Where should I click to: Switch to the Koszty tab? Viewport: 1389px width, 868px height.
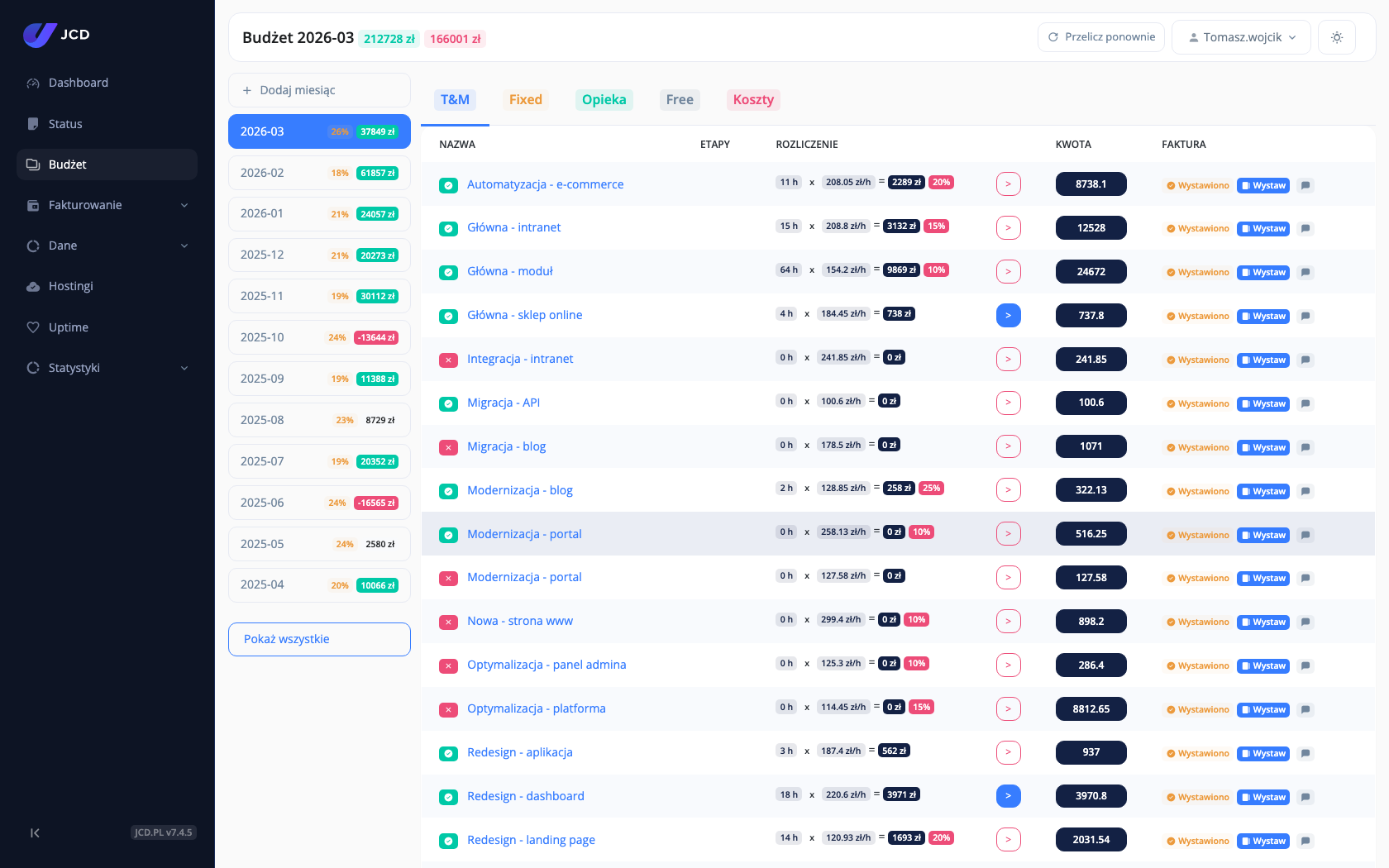(x=753, y=100)
